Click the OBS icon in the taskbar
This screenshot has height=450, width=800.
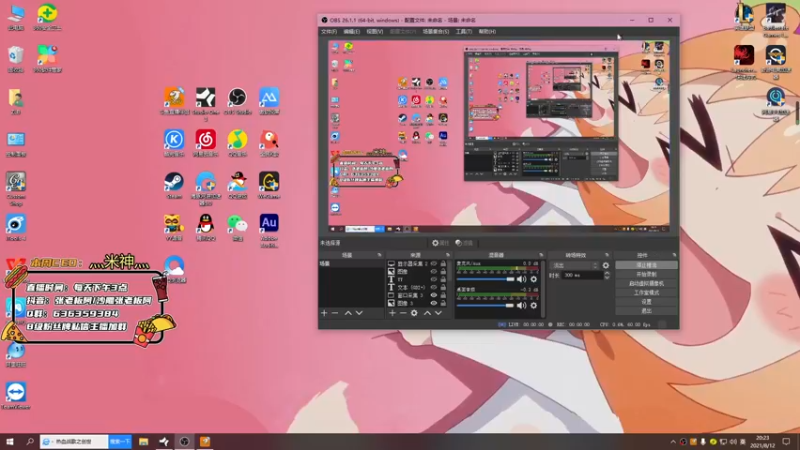[185, 441]
